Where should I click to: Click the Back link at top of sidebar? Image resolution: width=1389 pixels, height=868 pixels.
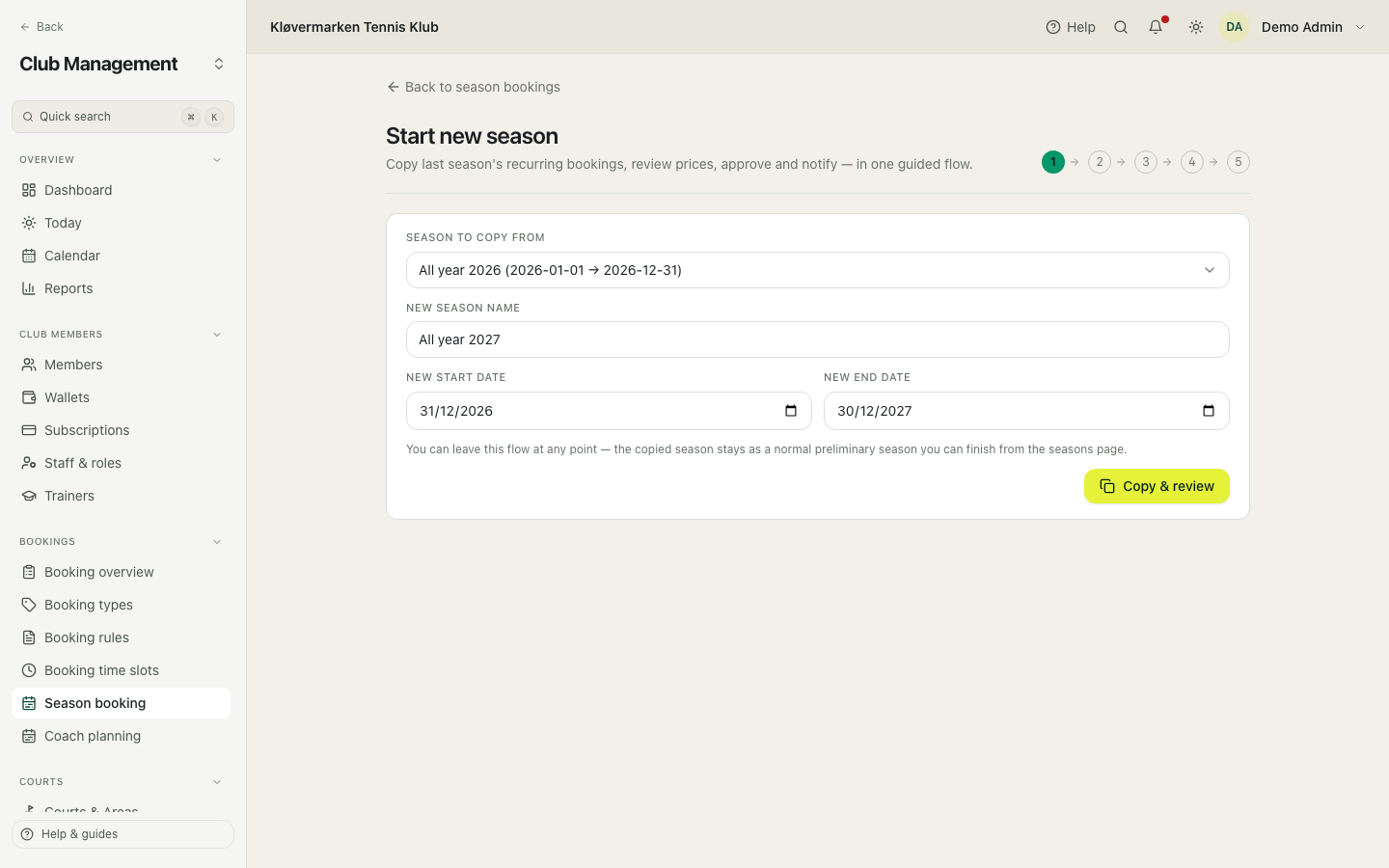coord(41,27)
